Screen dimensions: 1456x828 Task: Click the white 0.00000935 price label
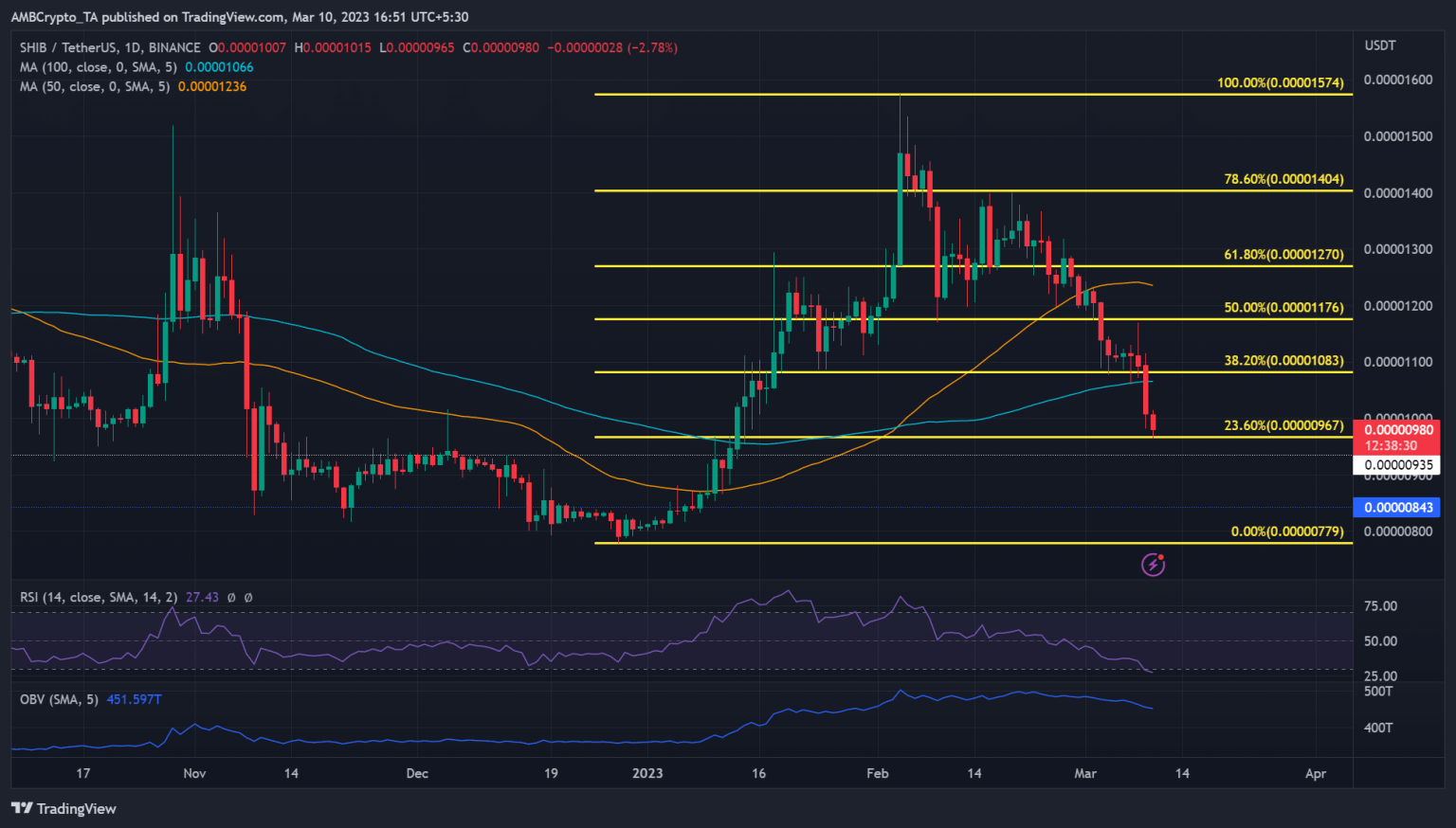[x=1397, y=465]
